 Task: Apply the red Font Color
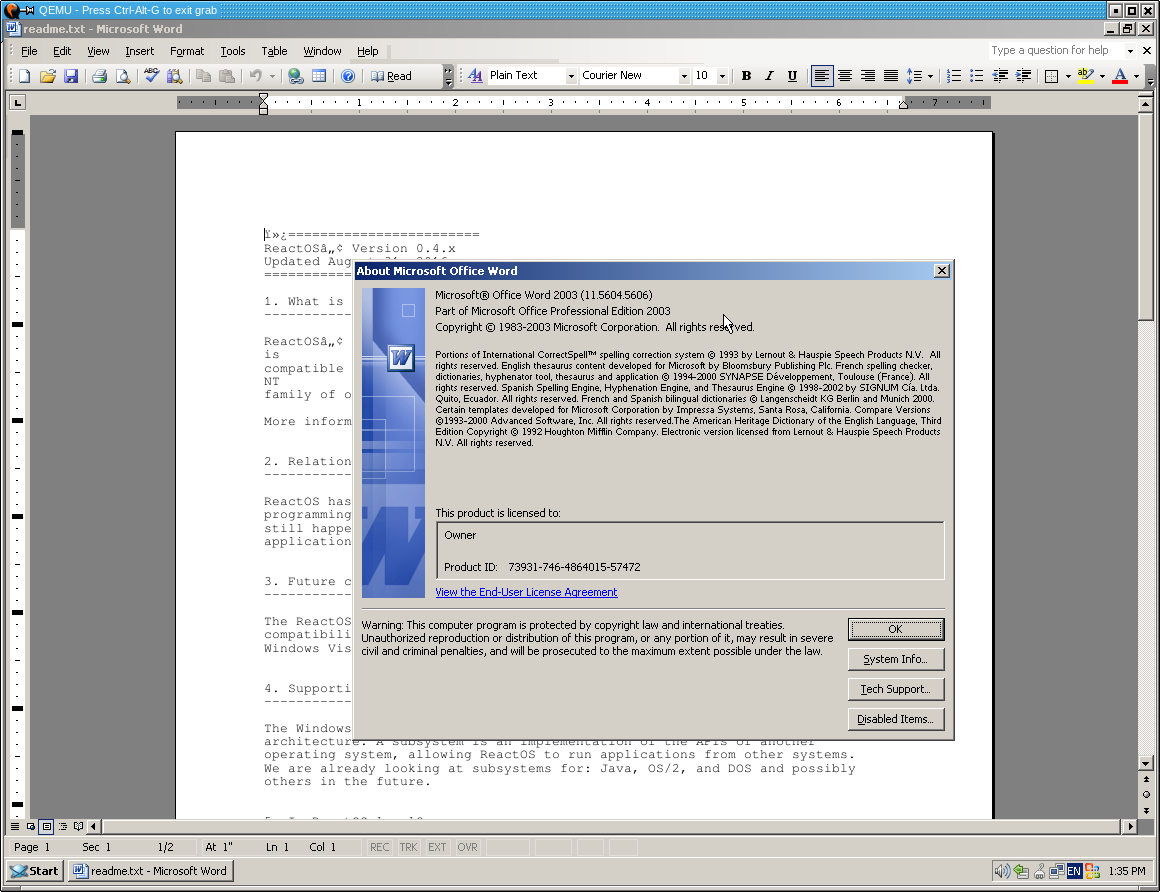click(x=1121, y=76)
